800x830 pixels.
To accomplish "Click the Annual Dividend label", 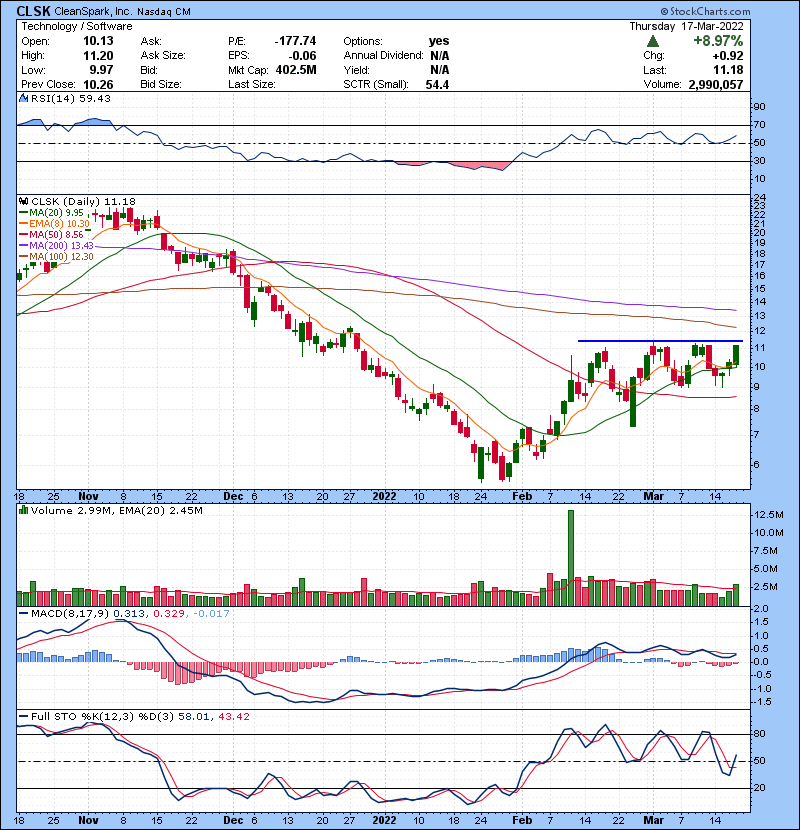I will (383, 56).
